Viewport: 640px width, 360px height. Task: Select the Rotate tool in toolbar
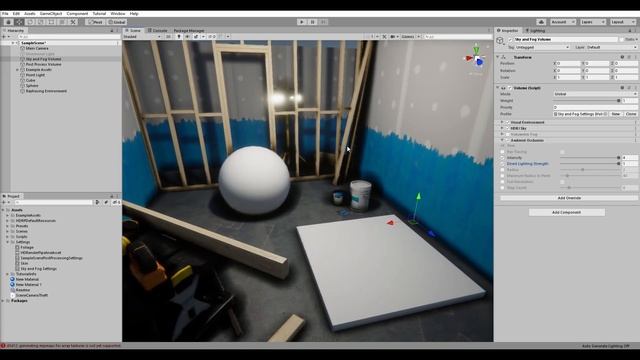click(x=30, y=22)
